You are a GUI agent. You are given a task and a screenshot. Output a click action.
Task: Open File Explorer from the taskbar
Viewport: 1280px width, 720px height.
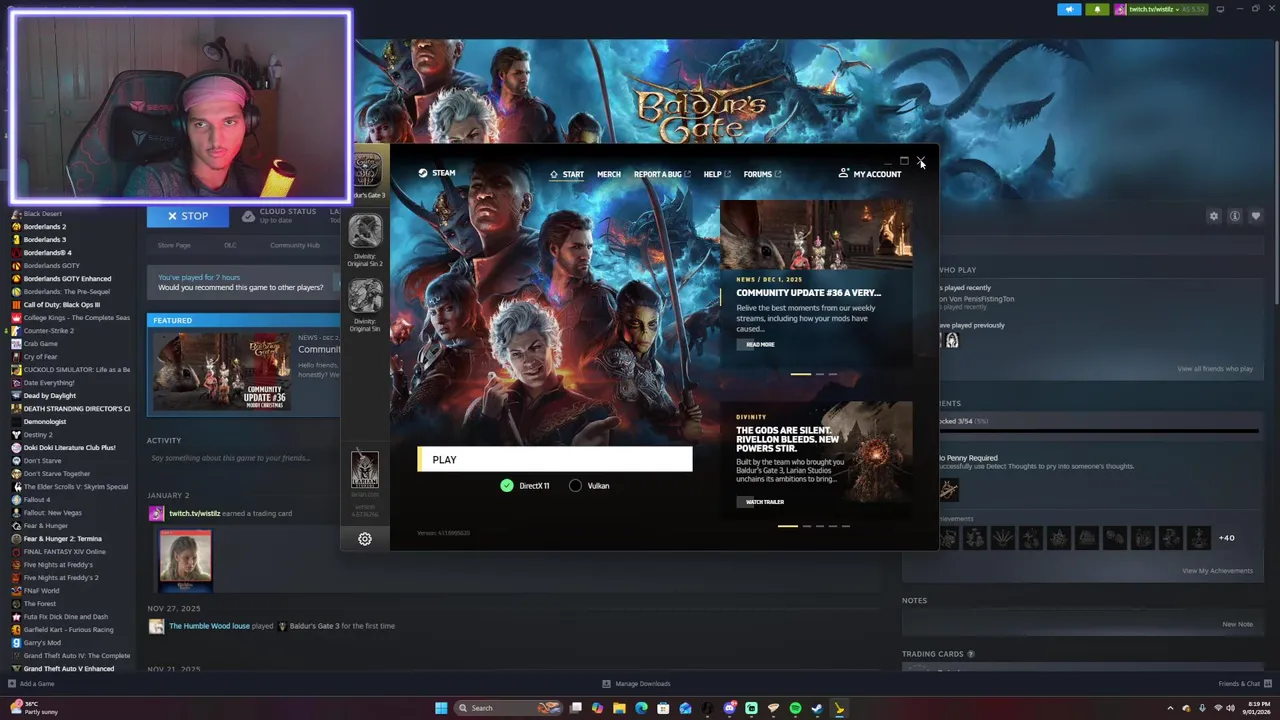[619, 708]
